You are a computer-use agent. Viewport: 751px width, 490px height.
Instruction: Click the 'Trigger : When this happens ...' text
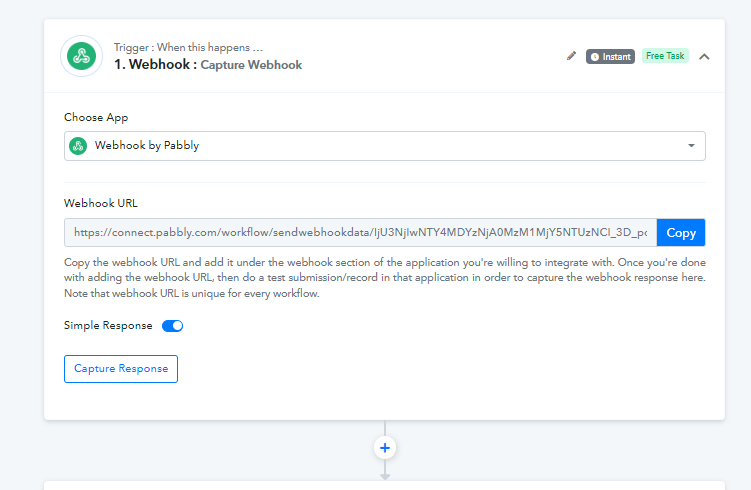pyautogui.click(x=188, y=47)
